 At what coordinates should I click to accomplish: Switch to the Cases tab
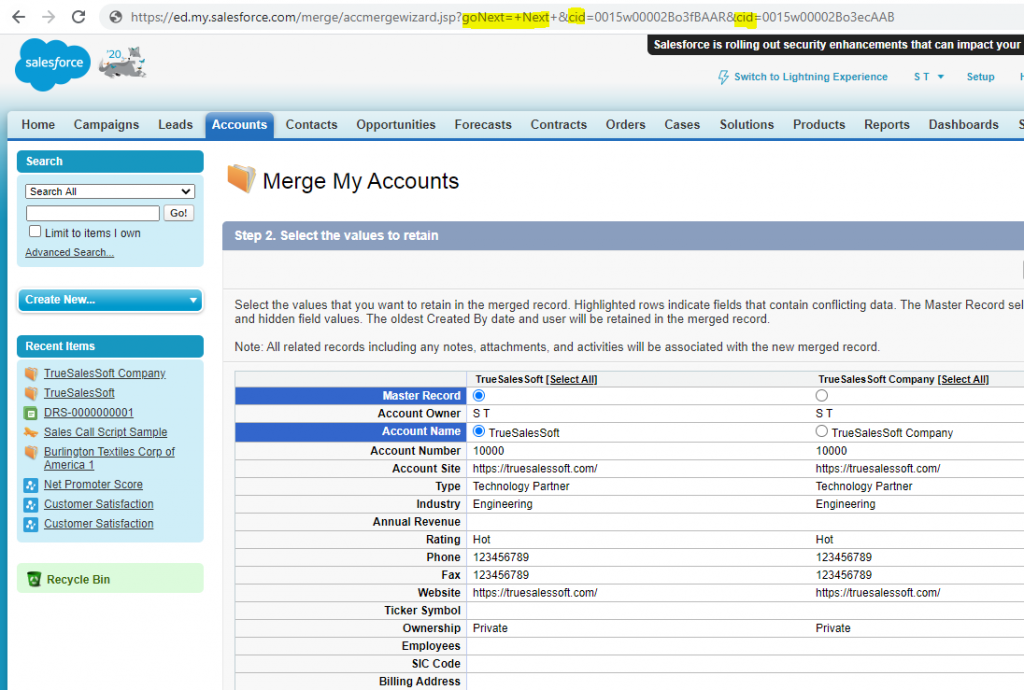coord(682,125)
